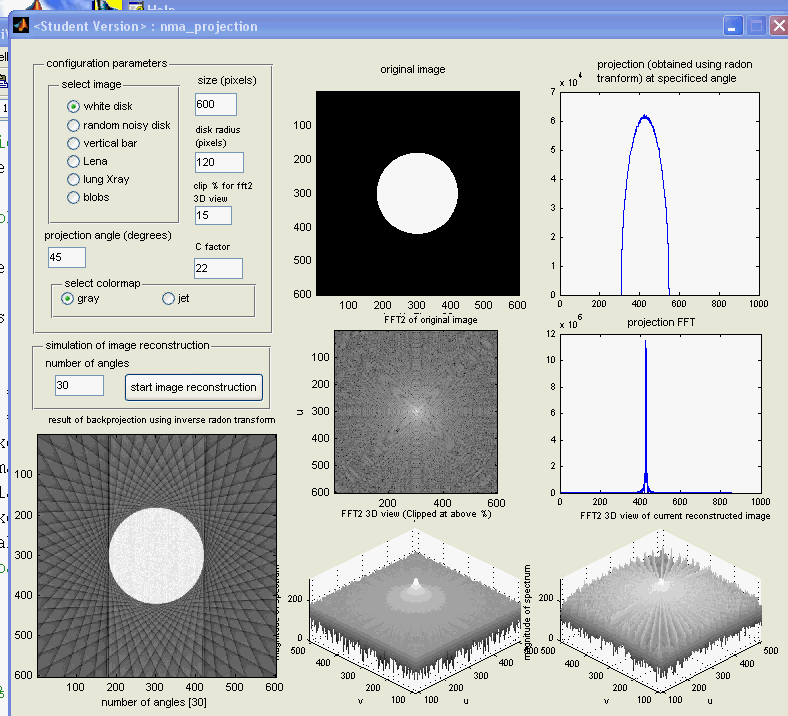
Task: Switch colormap to gray
Action: [x=68, y=298]
